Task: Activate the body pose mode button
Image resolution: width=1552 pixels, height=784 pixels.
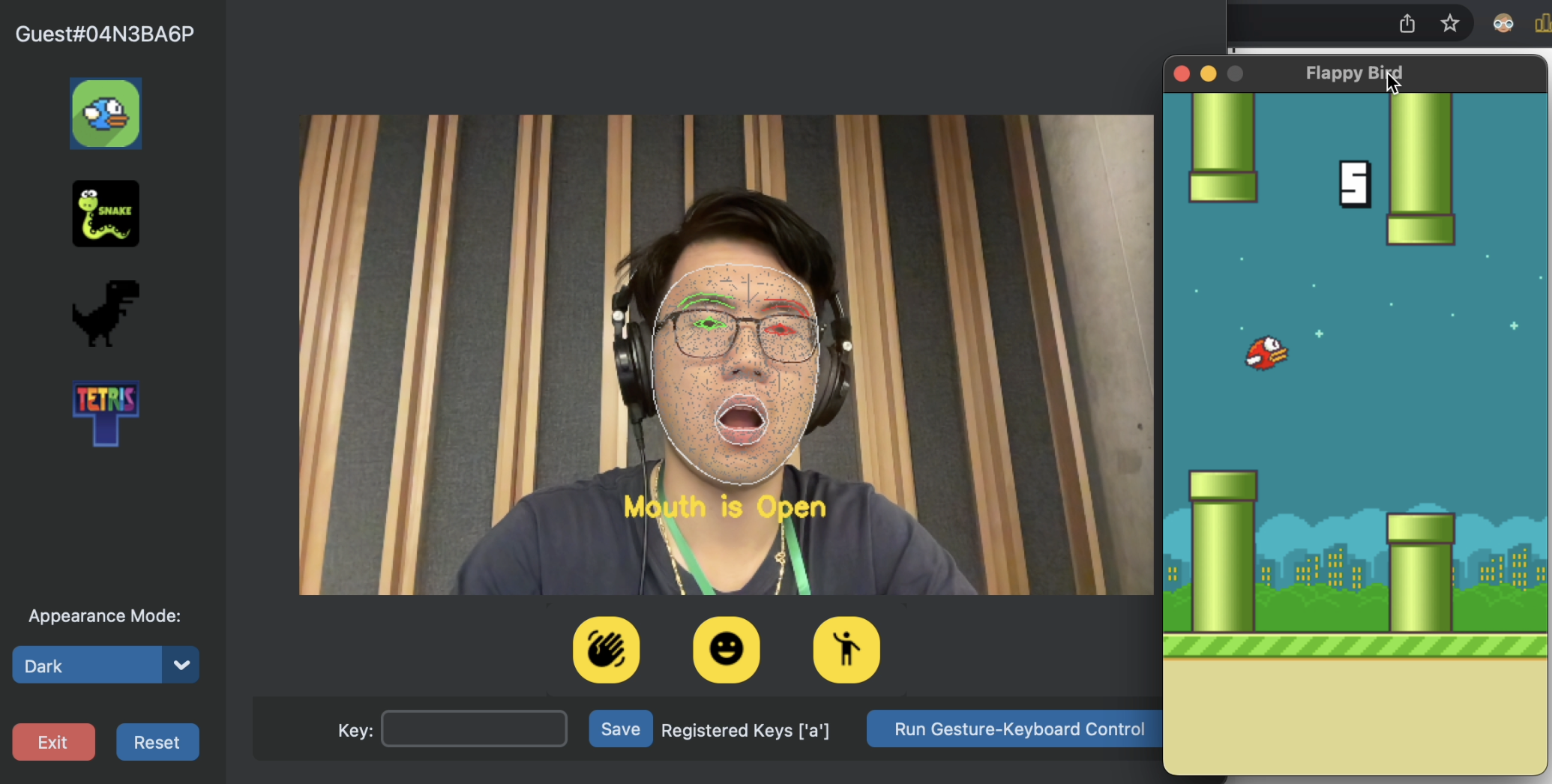Action: [846, 650]
